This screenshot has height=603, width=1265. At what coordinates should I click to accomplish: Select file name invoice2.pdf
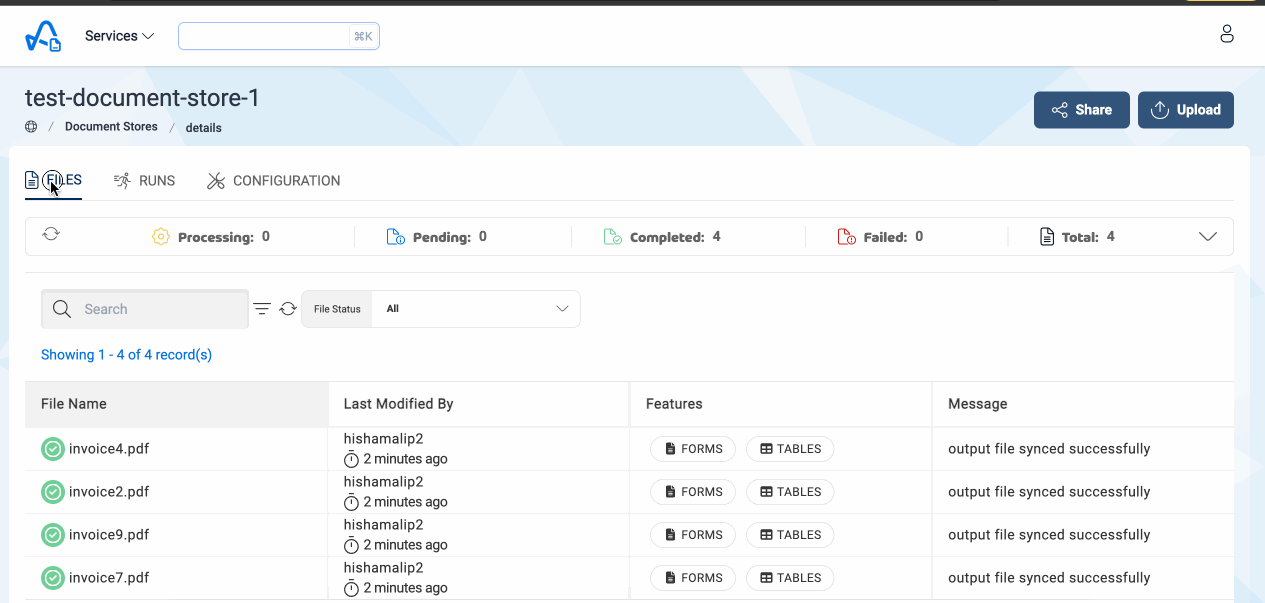(x=109, y=492)
